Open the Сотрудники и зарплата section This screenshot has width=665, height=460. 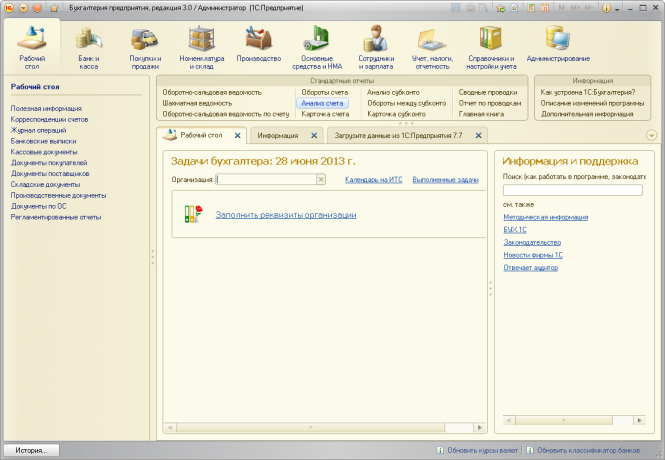[x=376, y=47]
